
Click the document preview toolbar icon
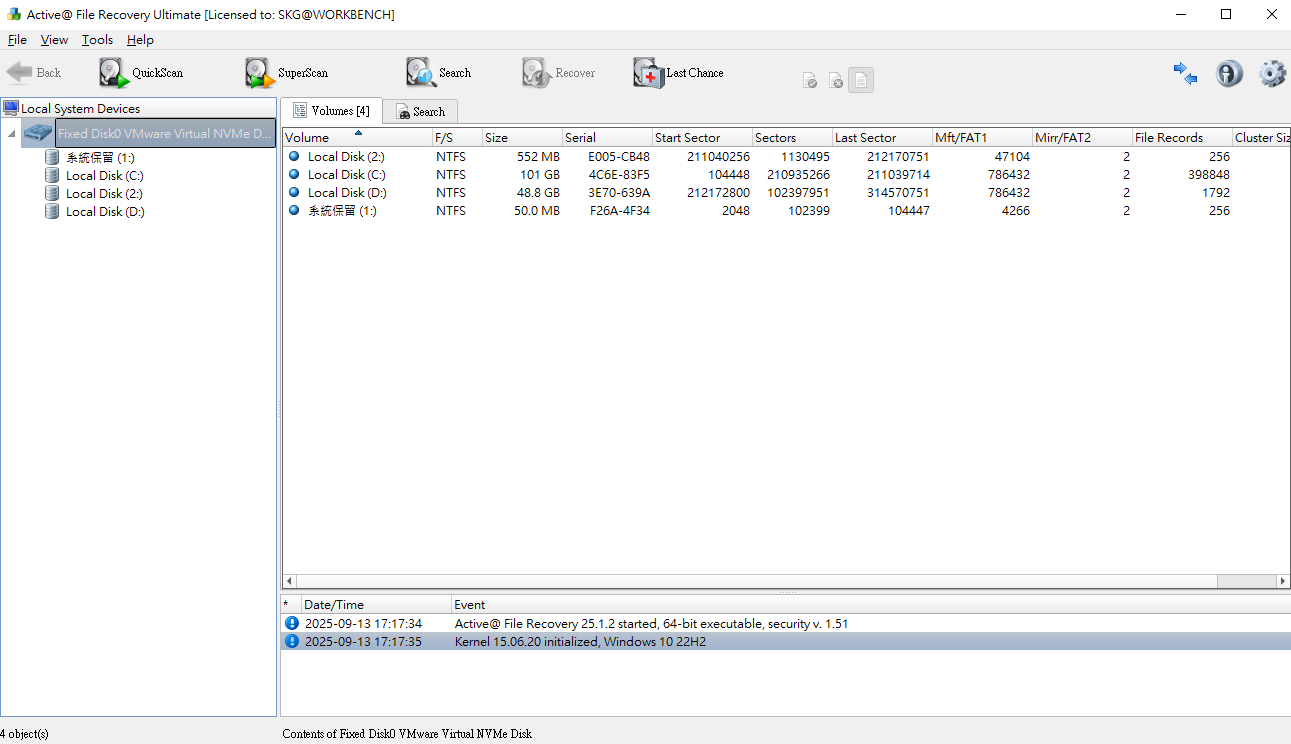[x=861, y=80]
